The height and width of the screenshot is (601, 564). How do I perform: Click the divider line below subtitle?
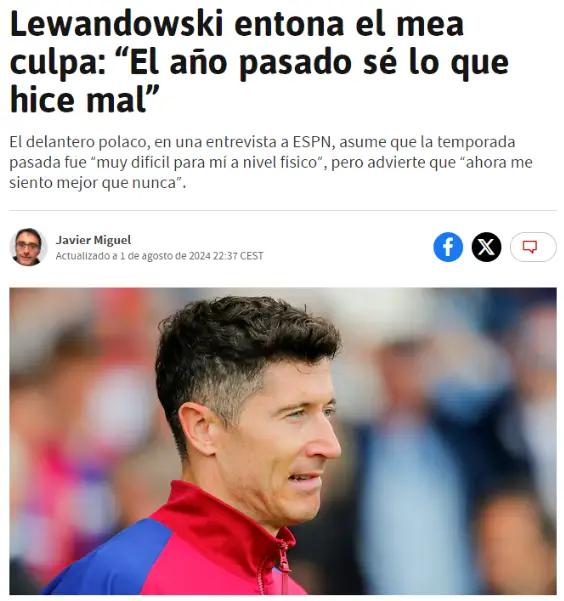(283, 210)
